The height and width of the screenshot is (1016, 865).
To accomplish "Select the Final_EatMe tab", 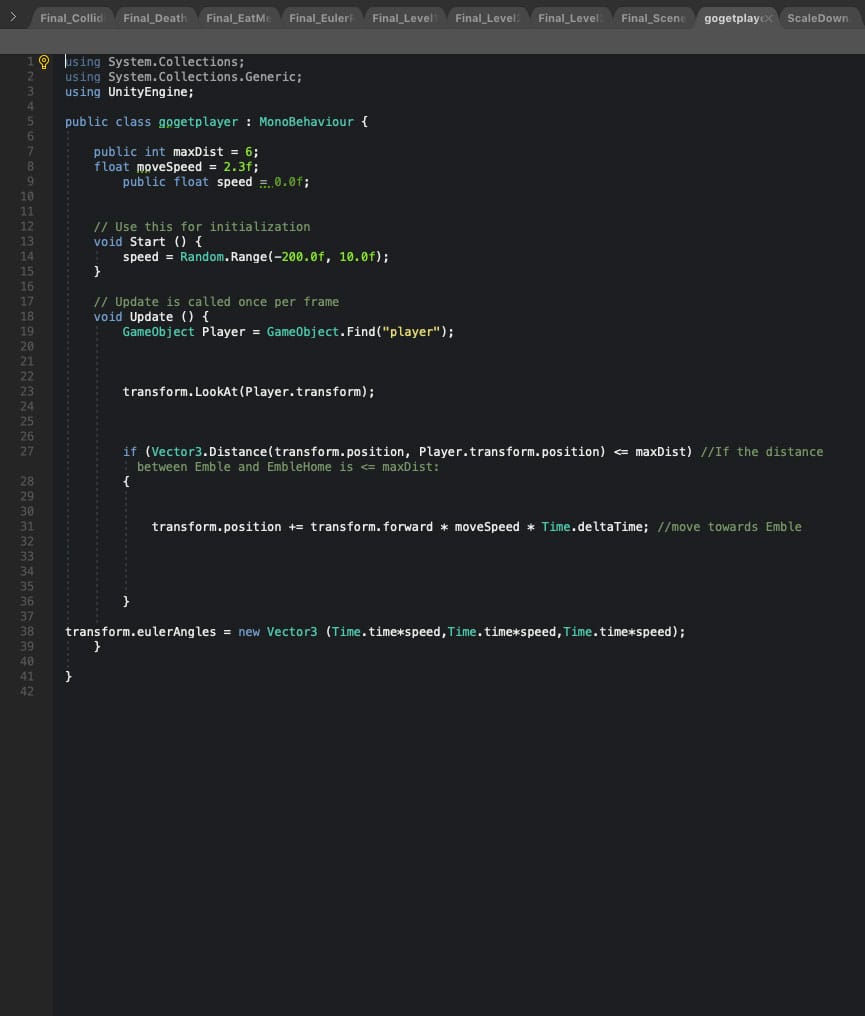I will click(x=238, y=18).
